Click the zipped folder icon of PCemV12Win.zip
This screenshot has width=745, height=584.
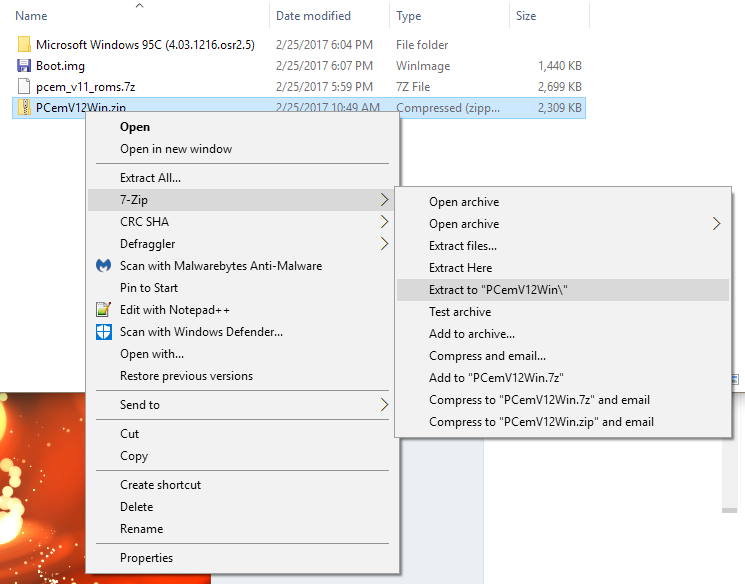(x=24, y=107)
